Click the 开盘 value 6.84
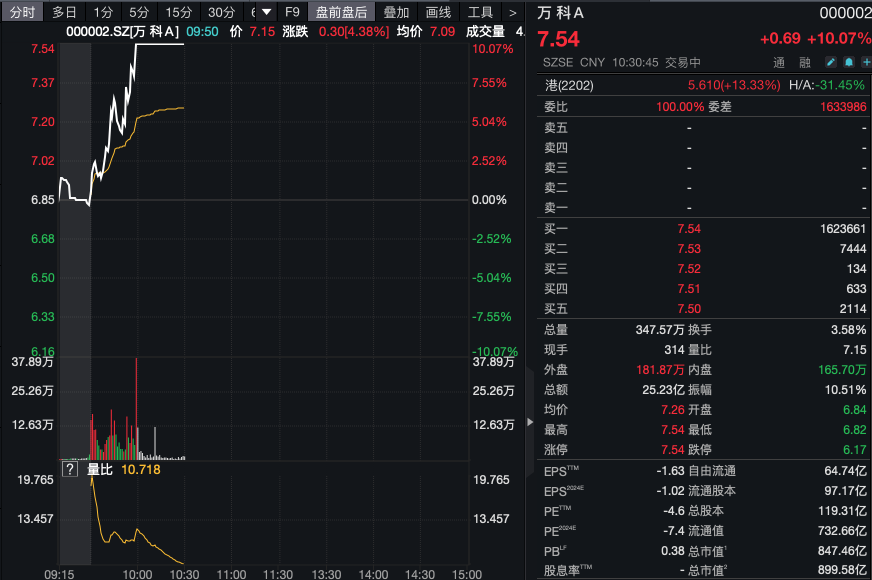The image size is (872, 580). [855, 410]
